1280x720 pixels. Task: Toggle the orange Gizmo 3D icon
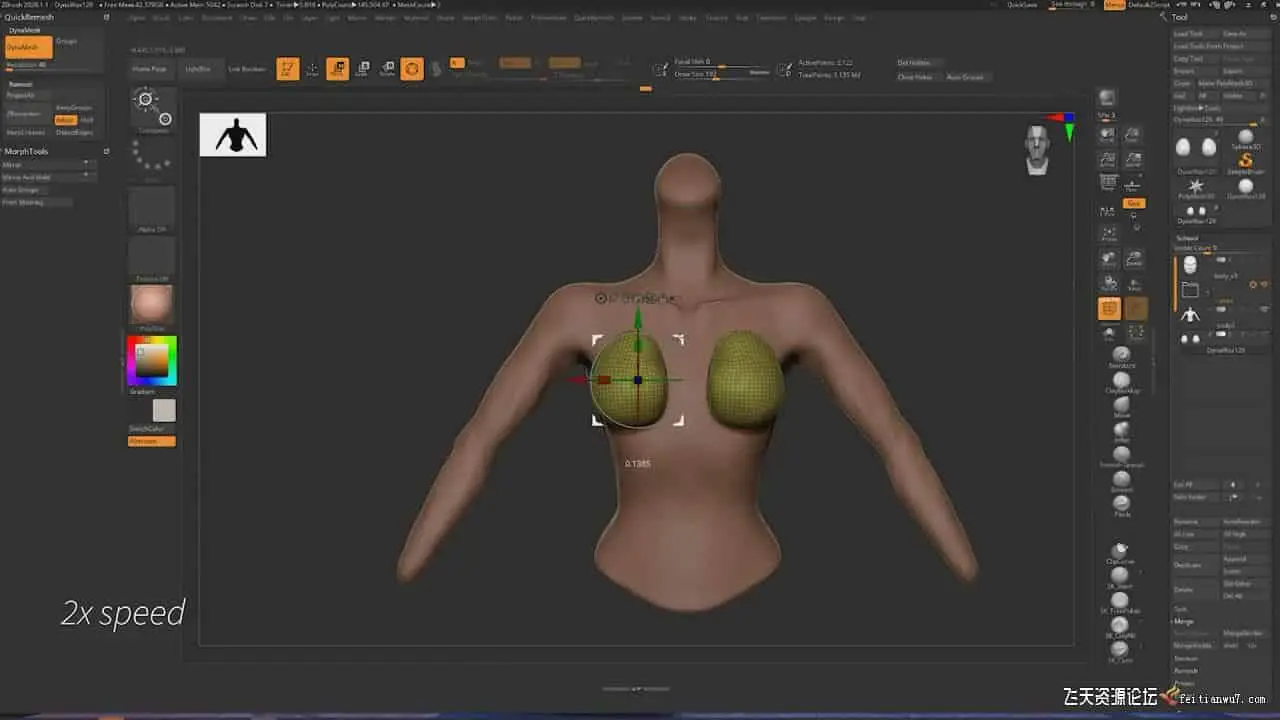[x=412, y=69]
